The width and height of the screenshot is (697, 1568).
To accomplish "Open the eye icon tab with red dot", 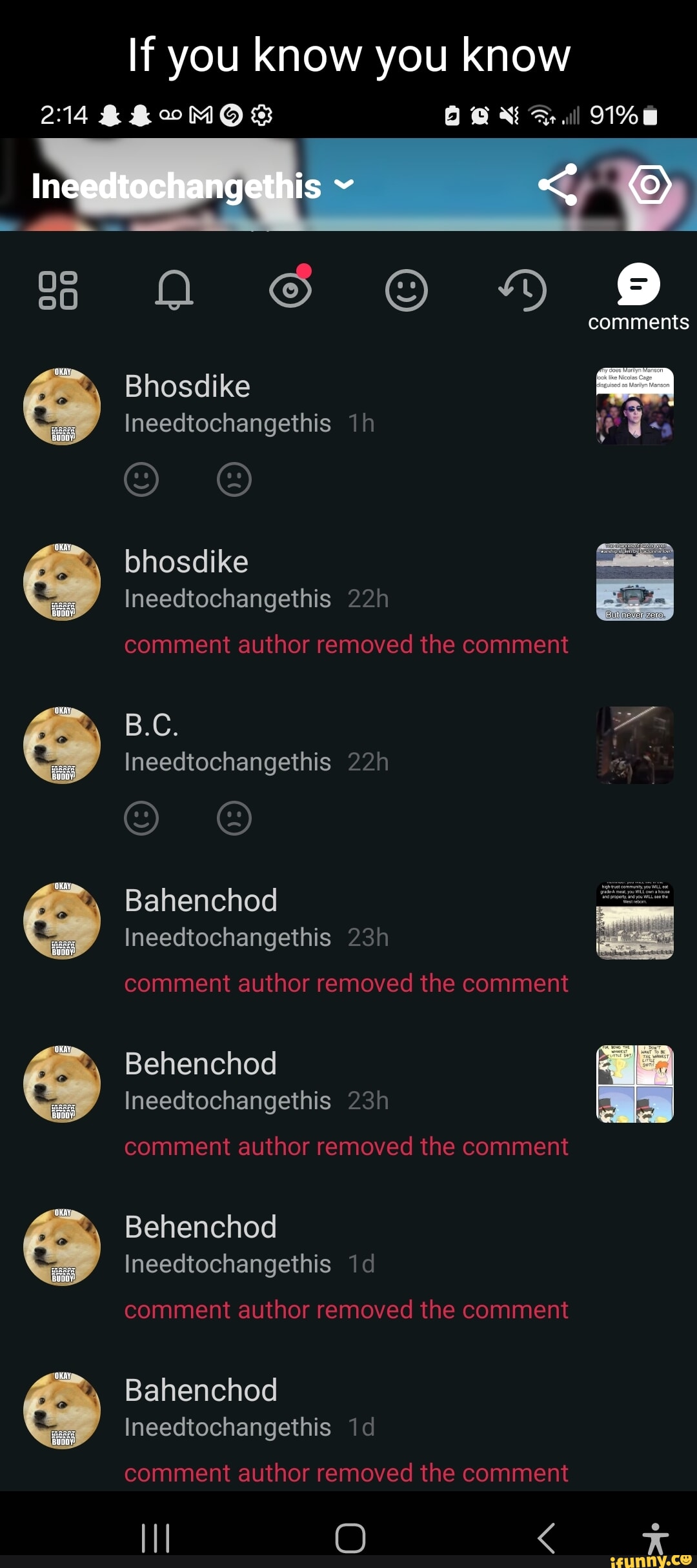I will coord(290,288).
